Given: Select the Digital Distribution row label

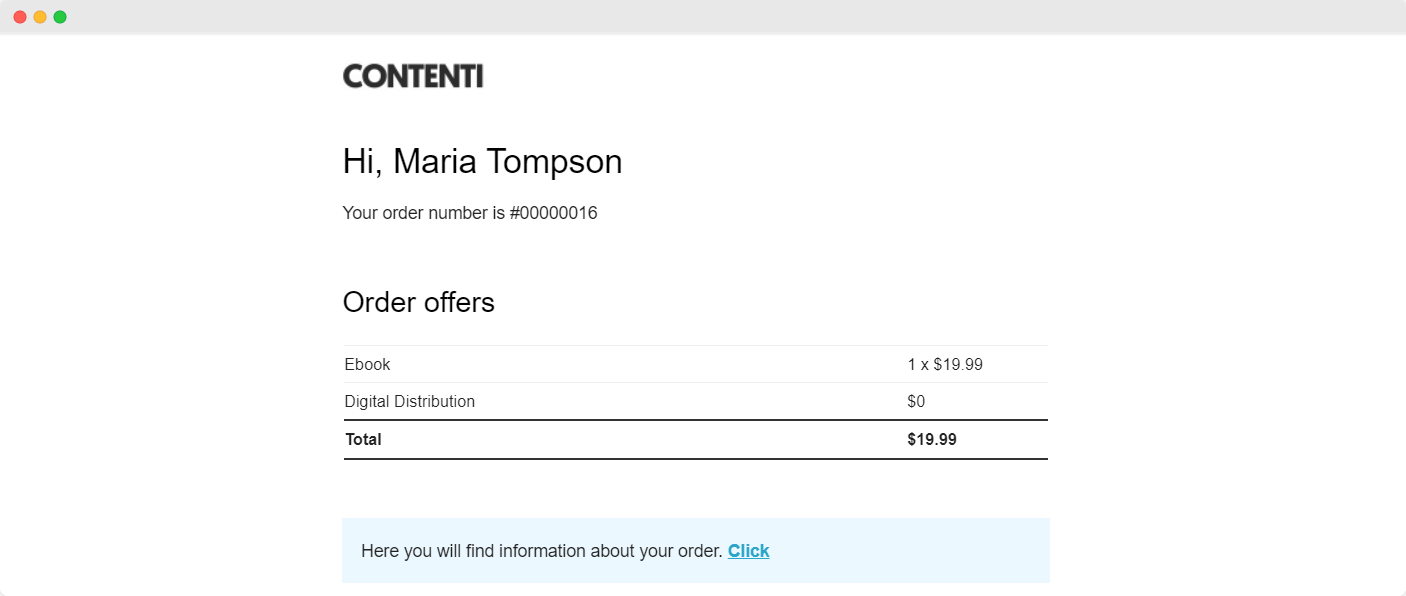Looking at the screenshot, I should [410, 402].
